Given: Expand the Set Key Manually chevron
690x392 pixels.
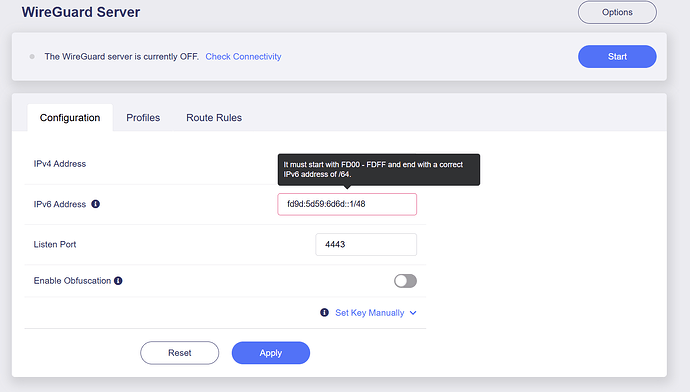Looking at the screenshot, I should tap(413, 313).
